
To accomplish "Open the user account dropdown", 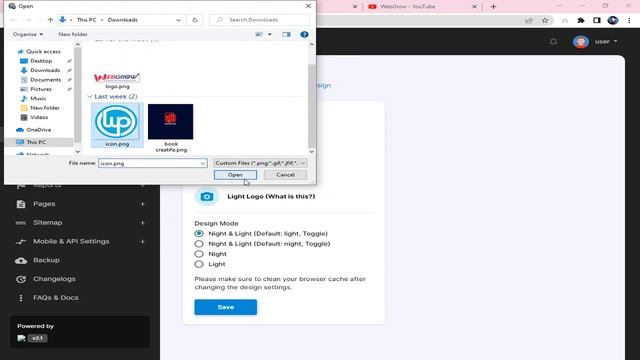I will click(x=596, y=42).
